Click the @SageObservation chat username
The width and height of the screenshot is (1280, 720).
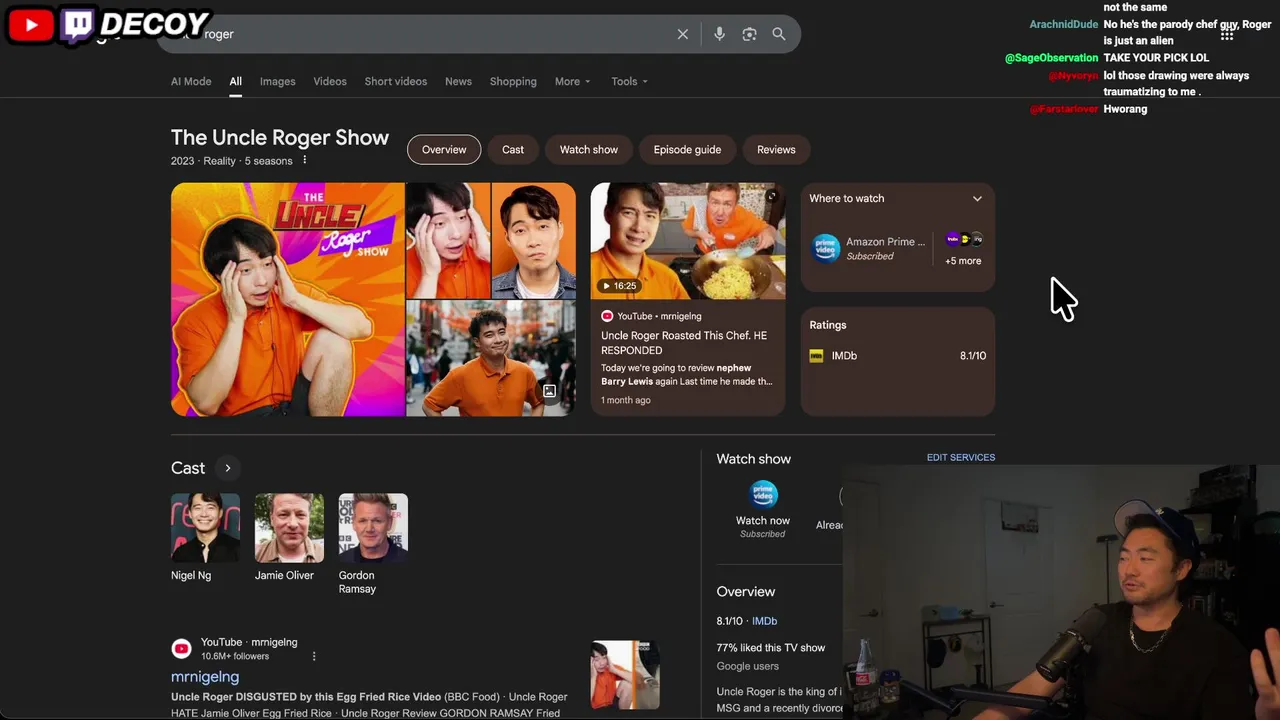1051,58
